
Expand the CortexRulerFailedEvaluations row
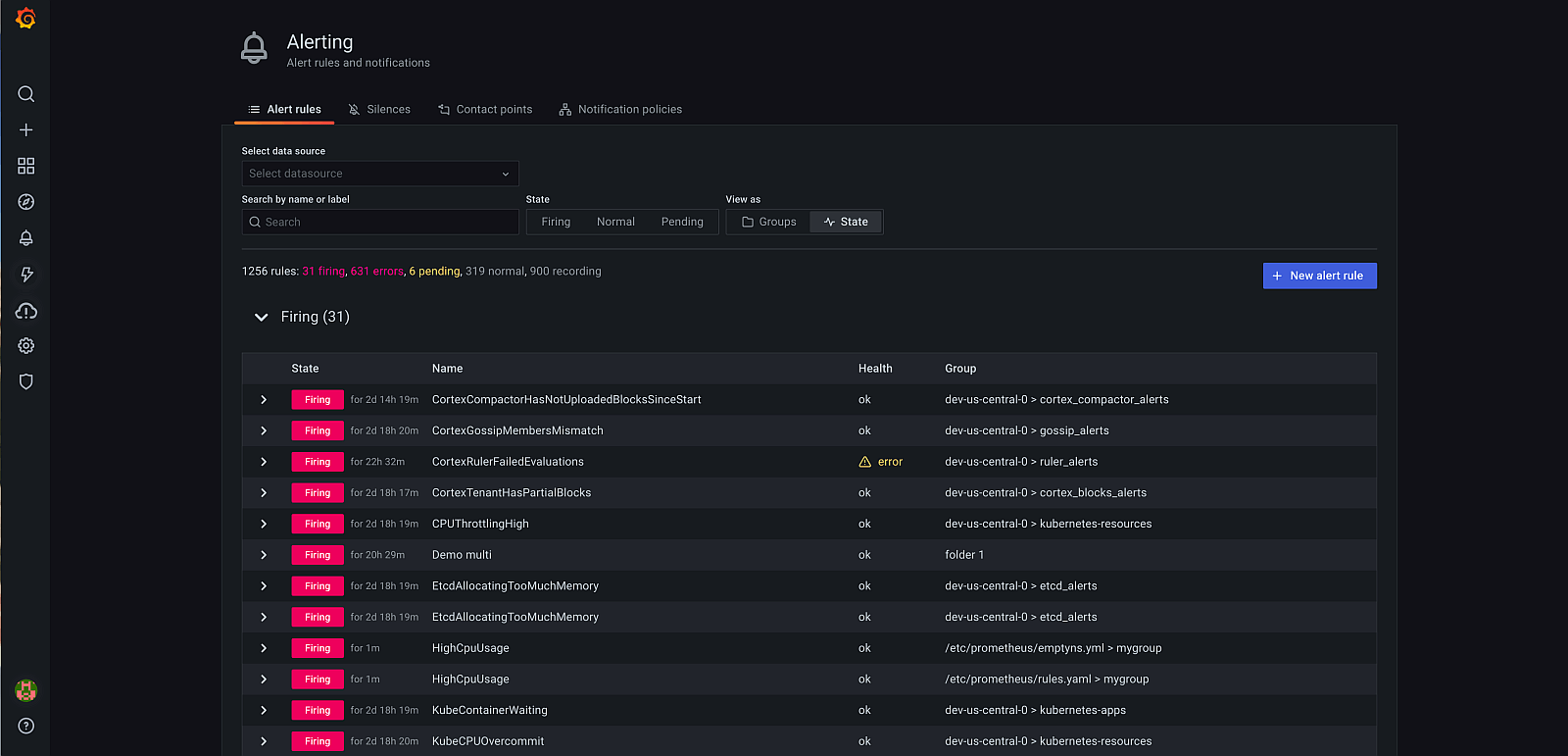(x=264, y=462)
